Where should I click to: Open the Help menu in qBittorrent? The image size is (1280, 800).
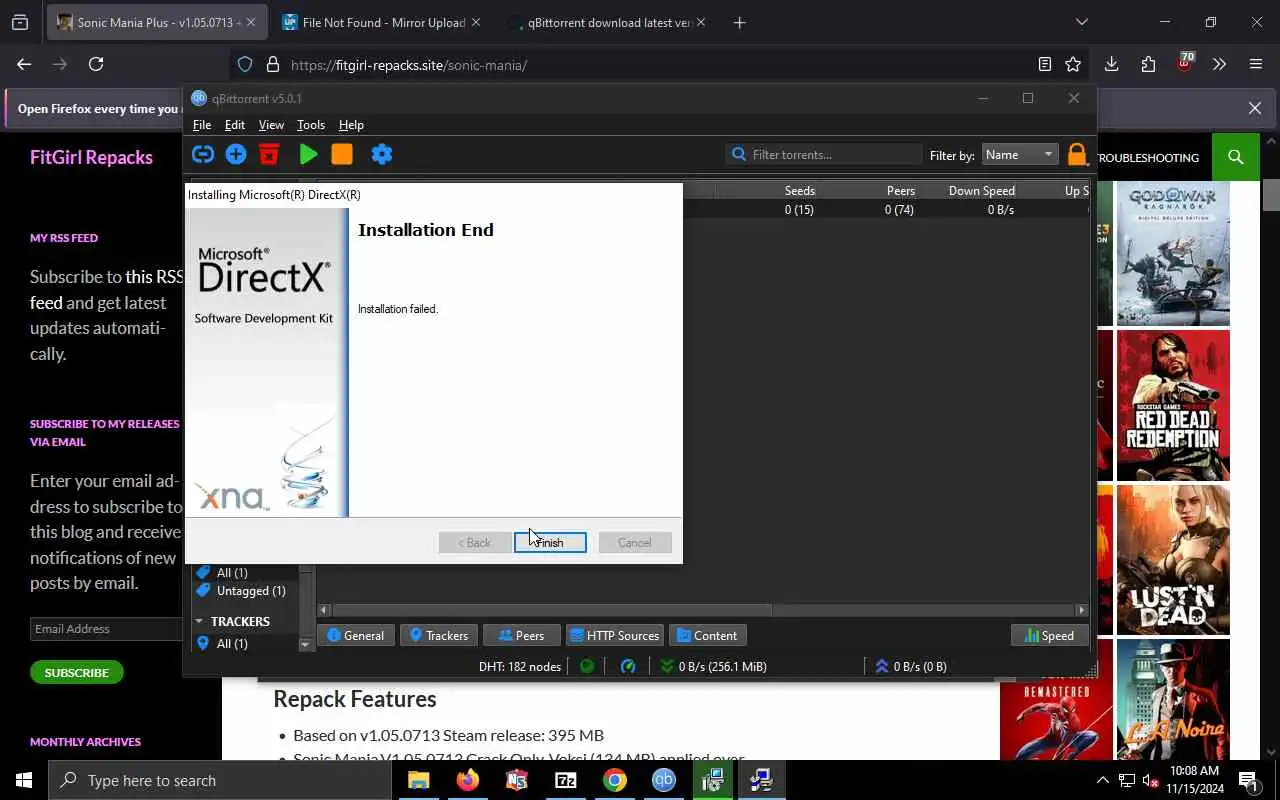tap(351, 125)
